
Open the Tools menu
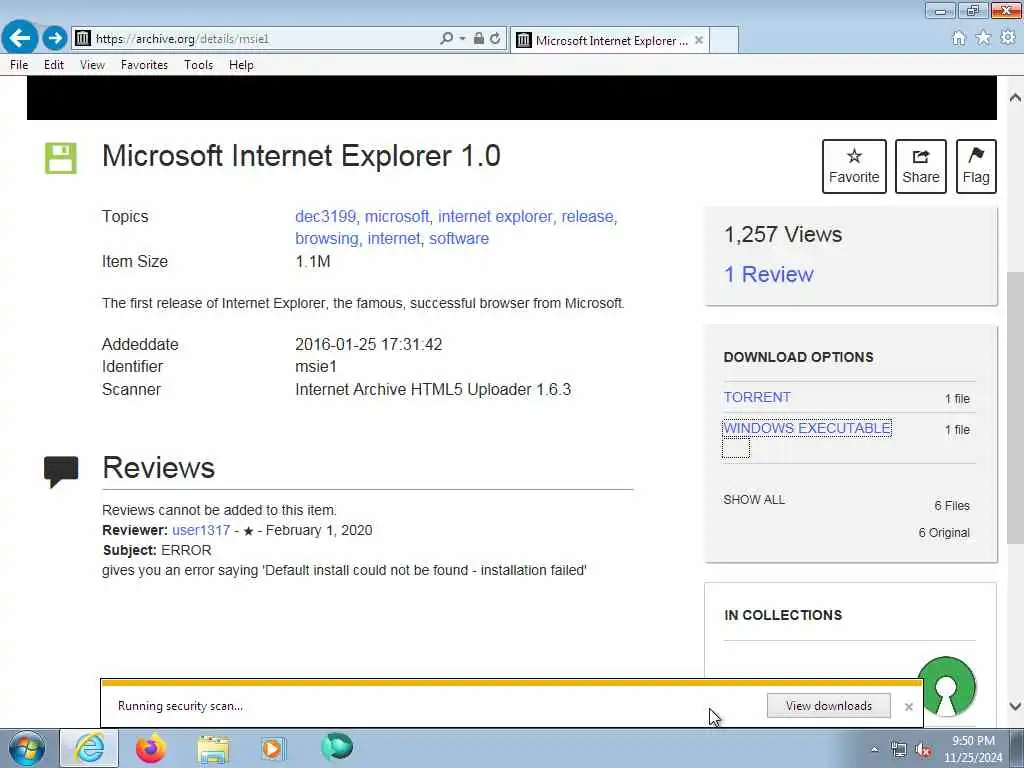click(198, 65)
